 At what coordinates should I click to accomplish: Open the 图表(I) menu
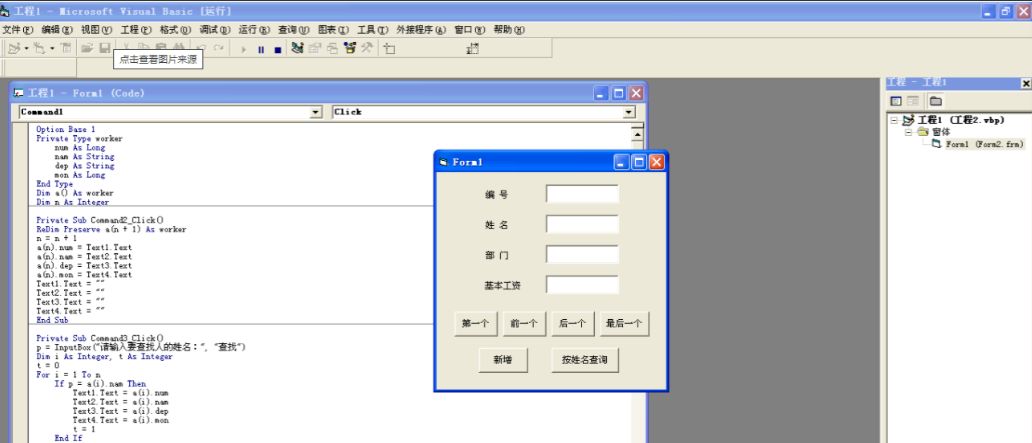(334, 30)
